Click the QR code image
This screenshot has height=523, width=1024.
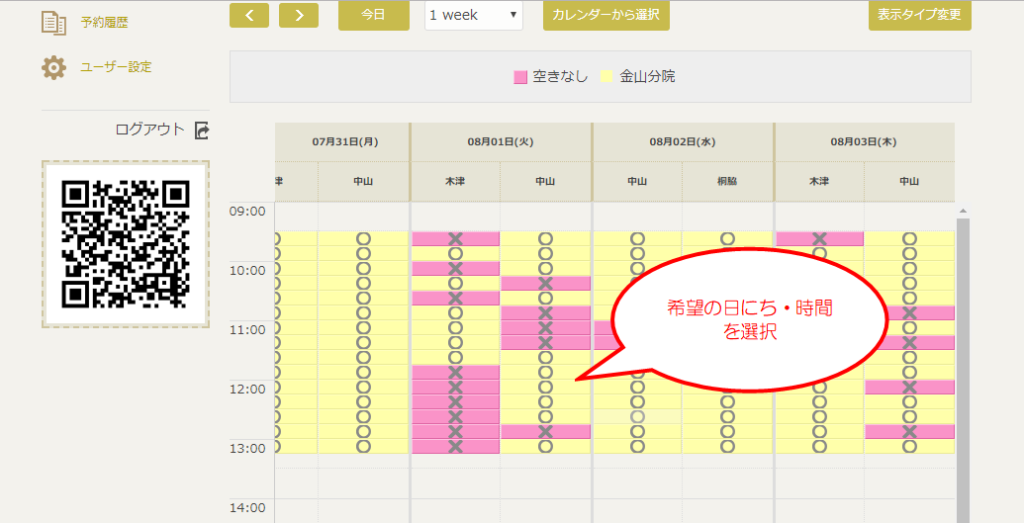[x=125, y=243]
